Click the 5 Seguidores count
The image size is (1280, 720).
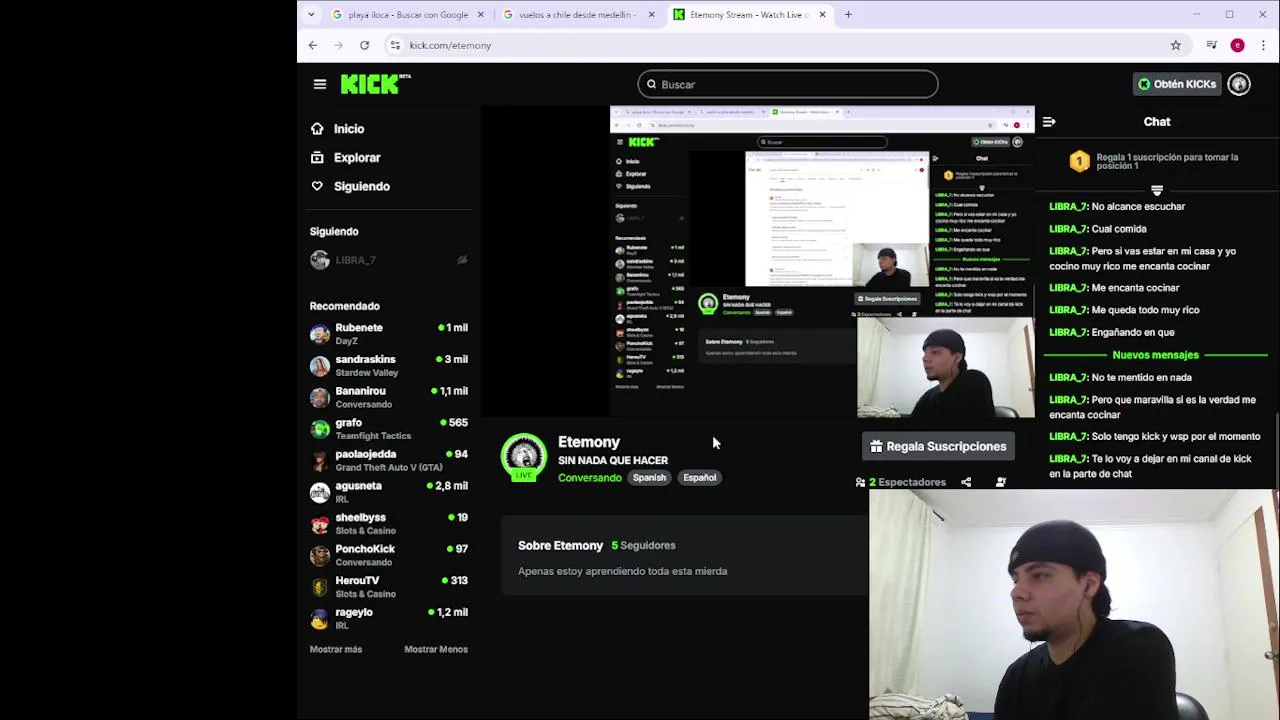(x=644, y=546)
